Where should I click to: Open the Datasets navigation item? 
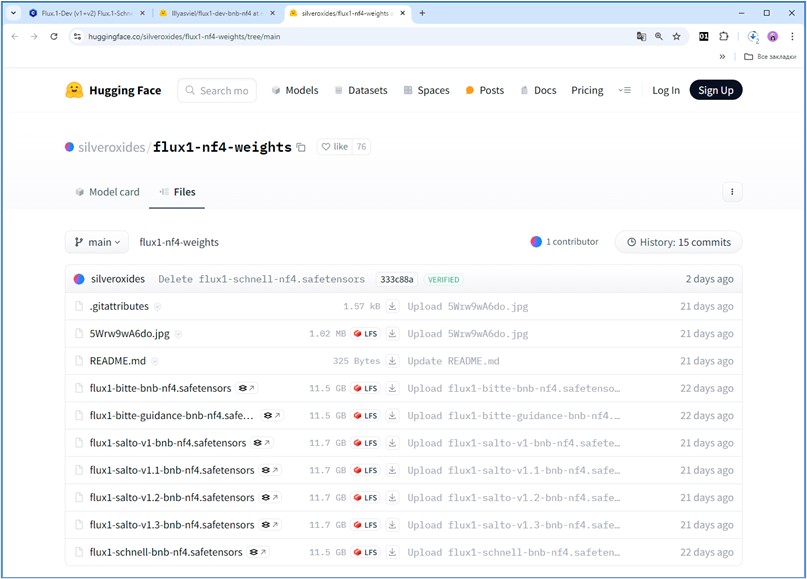point(360,90)
